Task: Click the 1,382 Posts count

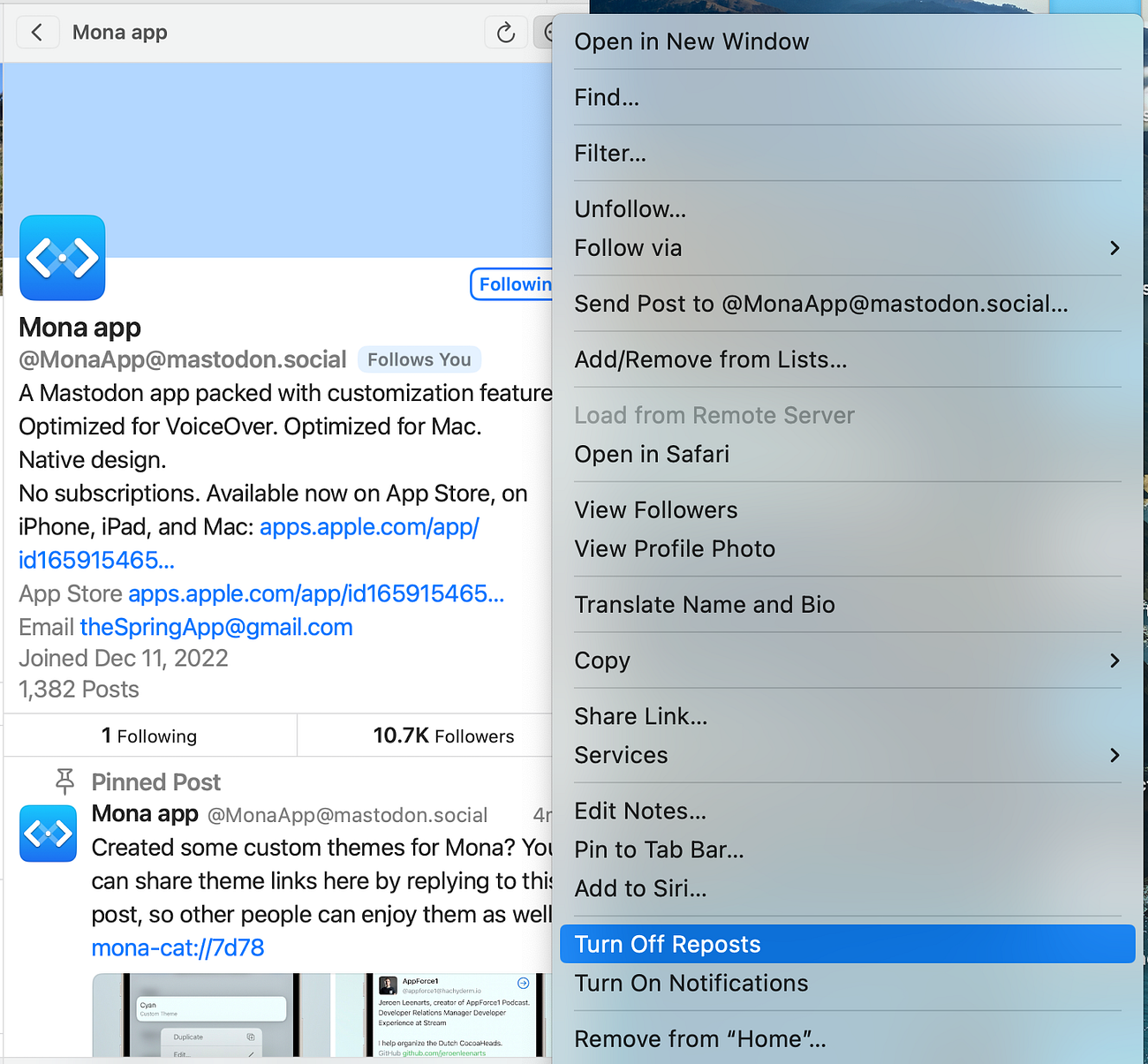Action: pyautogui.click(x=79, y=690)
